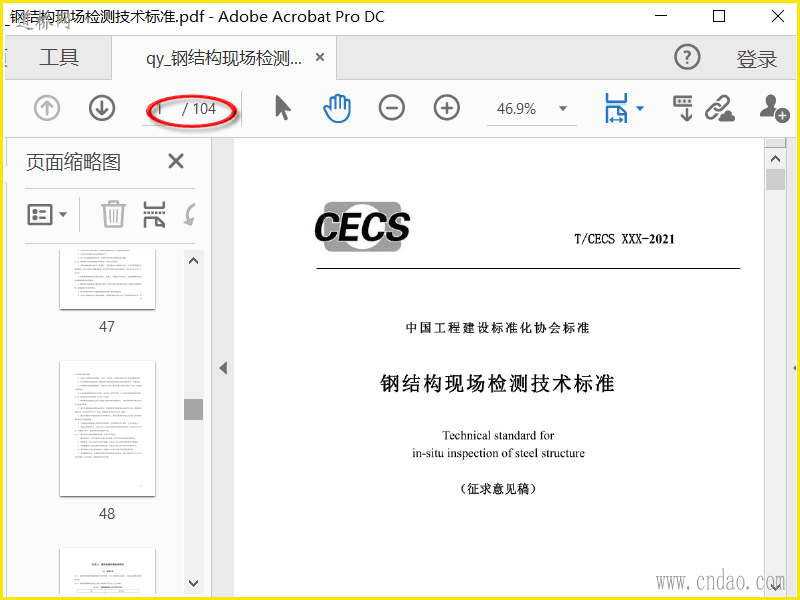Click the document scrollbar down arrow
Viewport: 800px width, 600px height.
[776, 587]
